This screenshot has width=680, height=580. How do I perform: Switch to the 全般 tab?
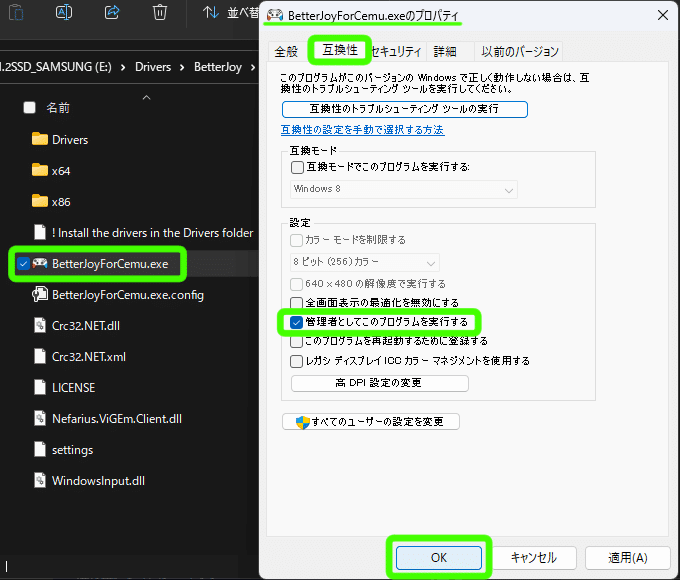(286, 52)
